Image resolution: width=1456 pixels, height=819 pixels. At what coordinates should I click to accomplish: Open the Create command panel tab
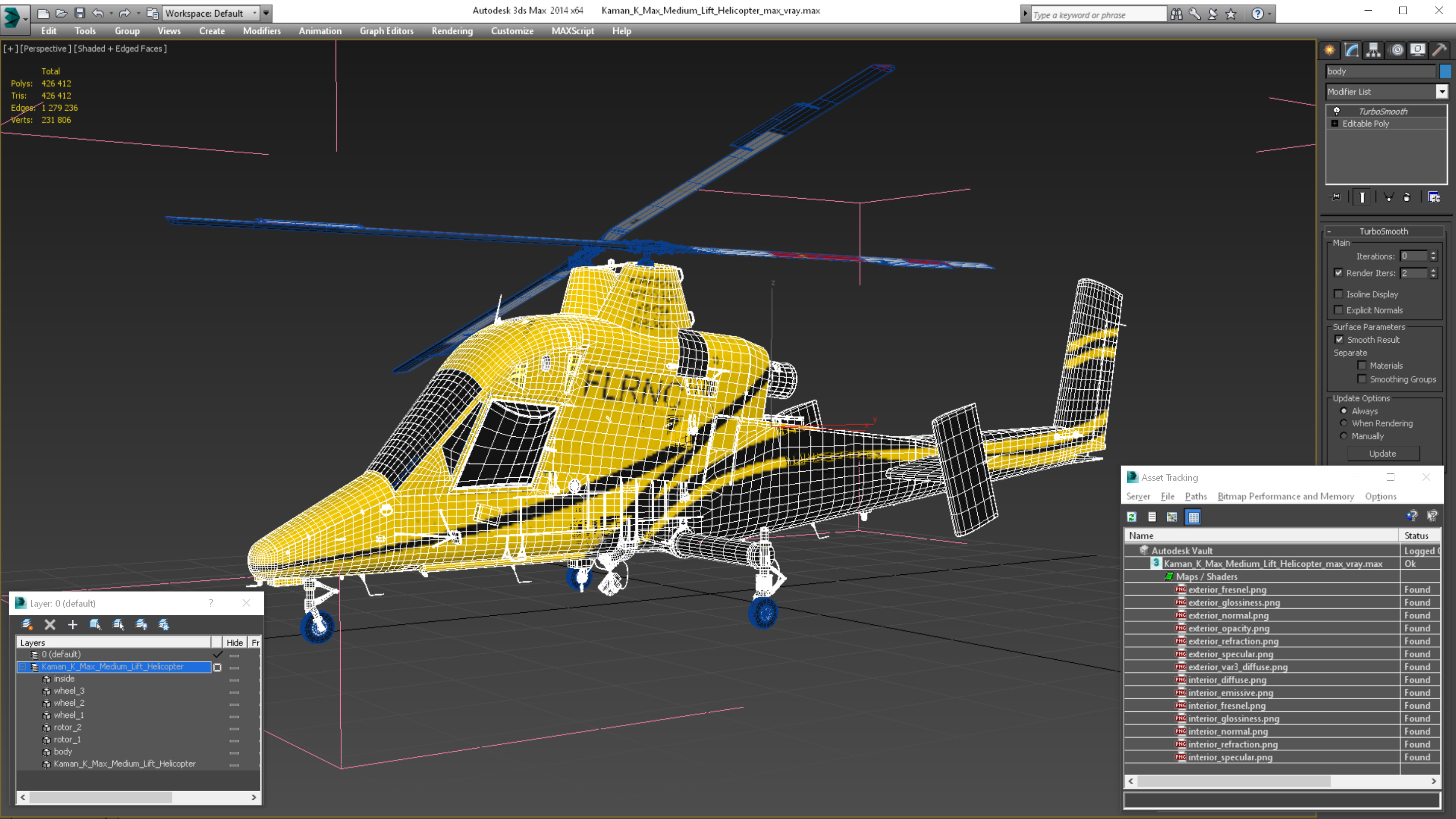1330,51
